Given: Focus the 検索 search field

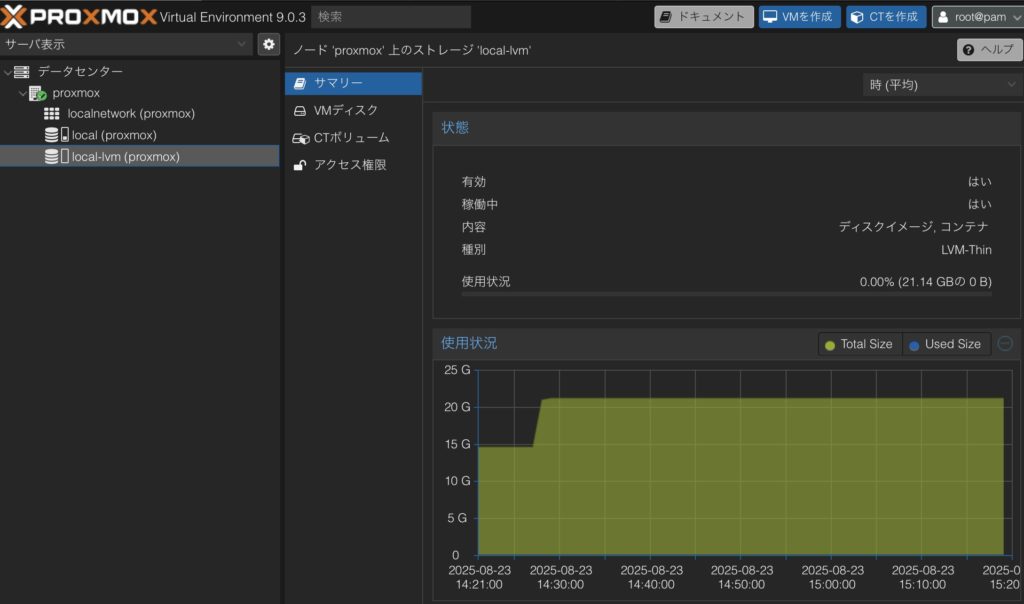Looking at the screenshot, I should pyautogui.click(x=391, y=17).
